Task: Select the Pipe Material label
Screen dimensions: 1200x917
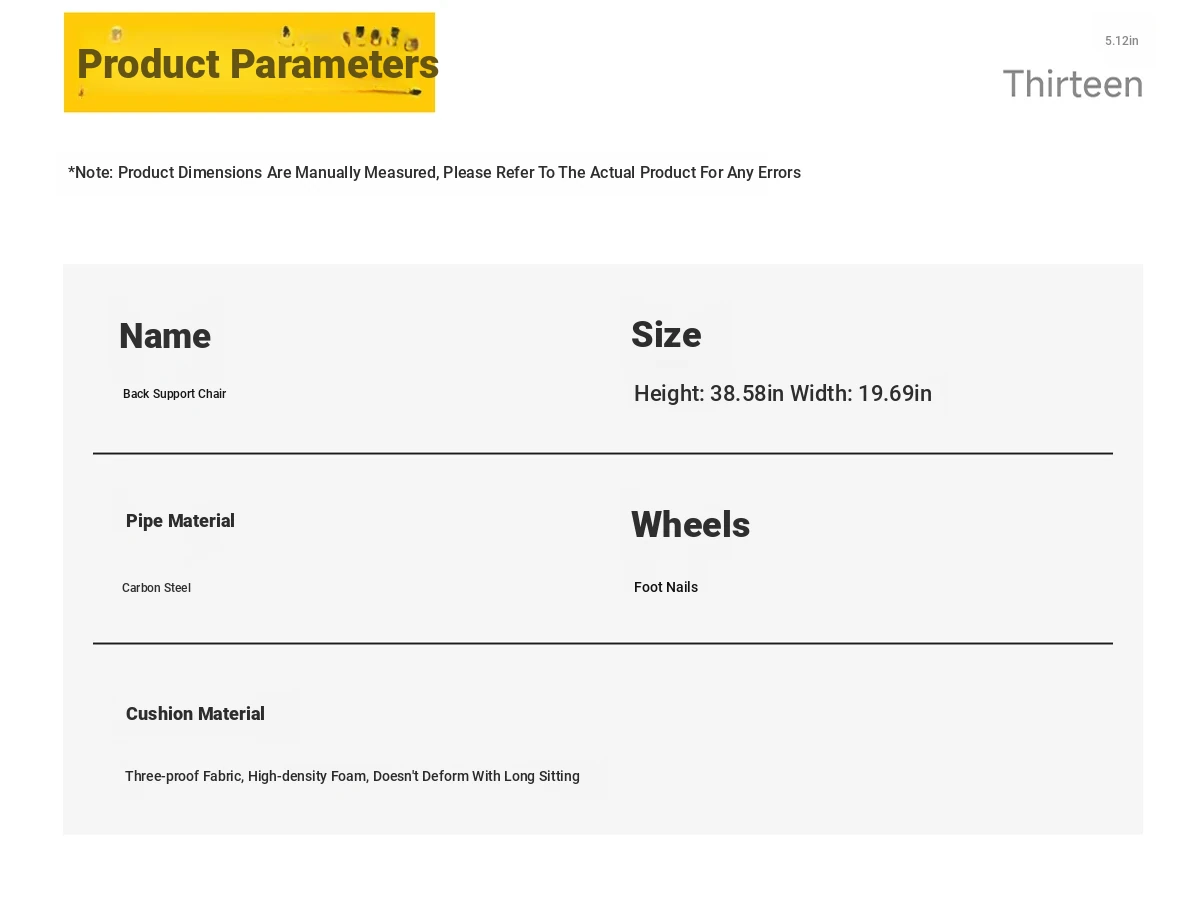Action: [180, 521]
